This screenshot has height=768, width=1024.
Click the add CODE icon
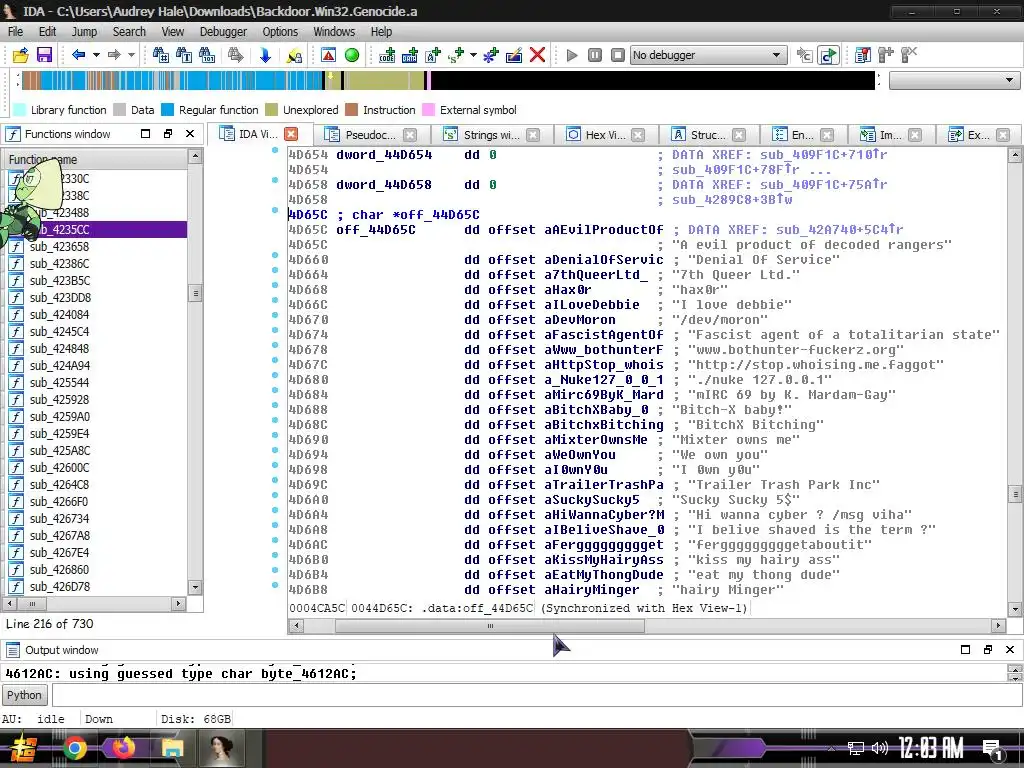(x=387, y=56)
